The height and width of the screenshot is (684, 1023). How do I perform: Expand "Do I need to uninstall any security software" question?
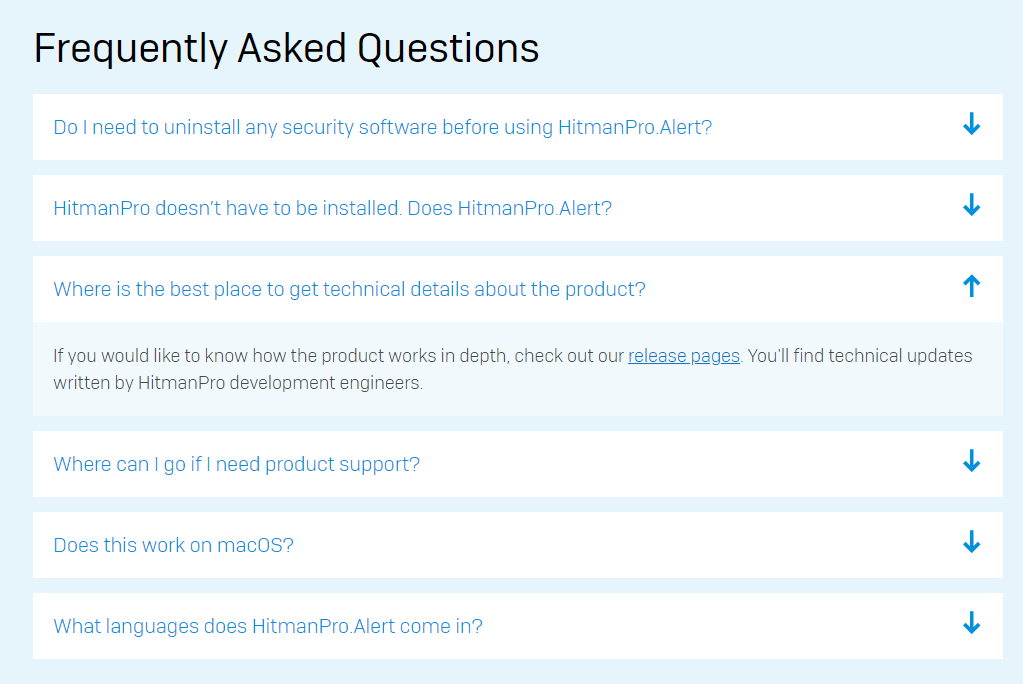click(x=382, y=127)
